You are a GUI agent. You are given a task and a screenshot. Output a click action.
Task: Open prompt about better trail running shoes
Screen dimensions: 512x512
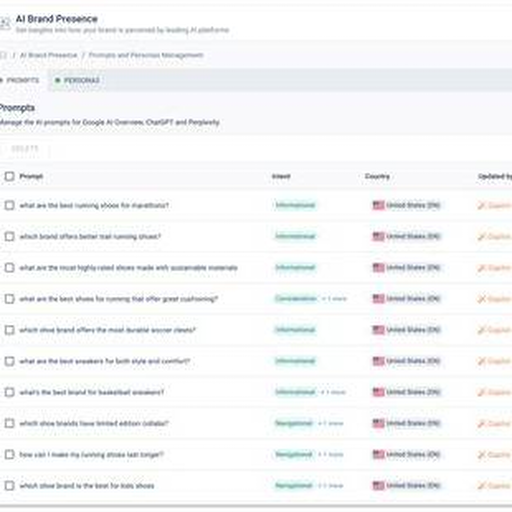tap(90, 236)
